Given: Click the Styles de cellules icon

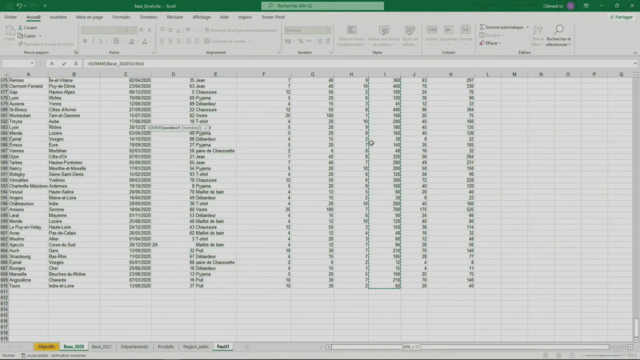Looking at the screenshot, I should pyautogui.click(x=410, y=30).
